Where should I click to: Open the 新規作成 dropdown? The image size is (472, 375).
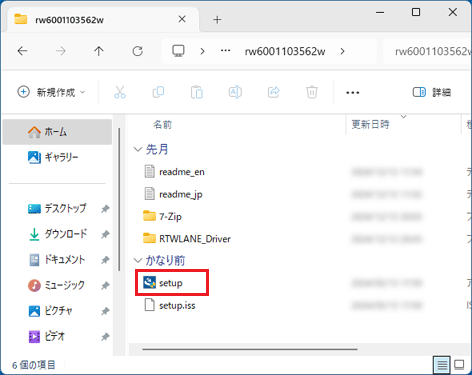51,92
